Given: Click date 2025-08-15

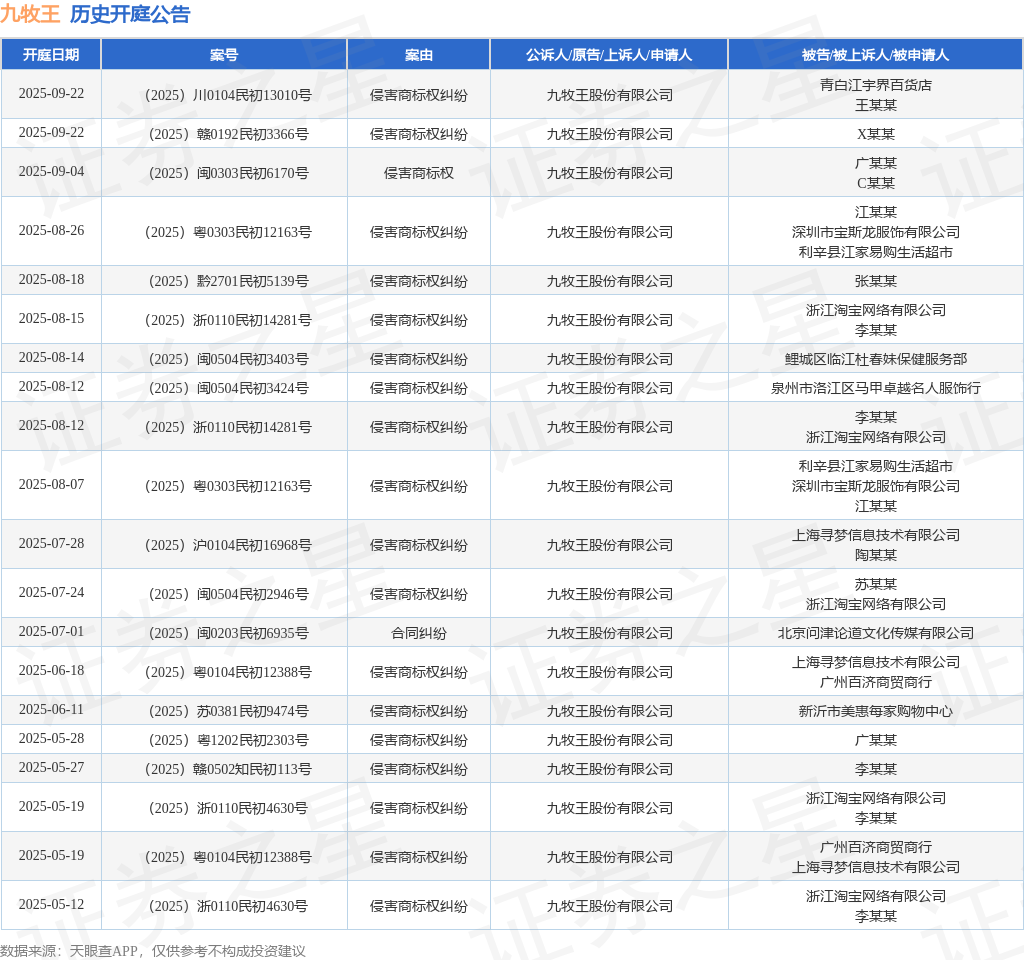Looking at the screenshot, I should [51, 319].
